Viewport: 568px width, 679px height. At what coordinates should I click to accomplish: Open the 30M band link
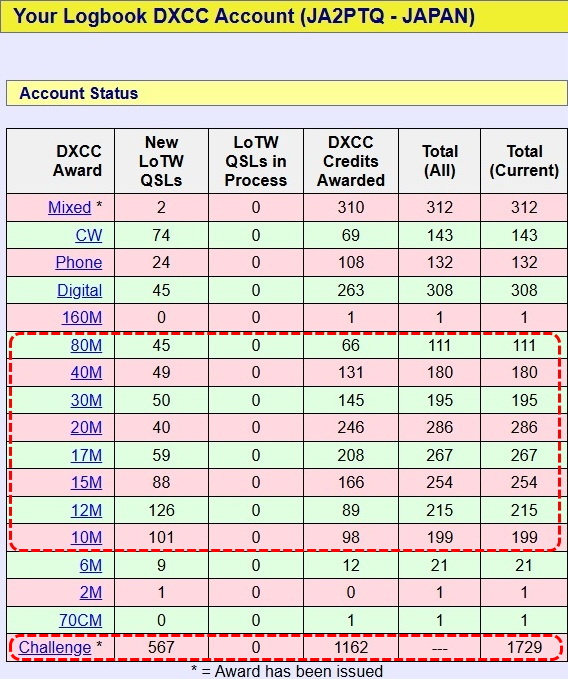click(86, 400)
